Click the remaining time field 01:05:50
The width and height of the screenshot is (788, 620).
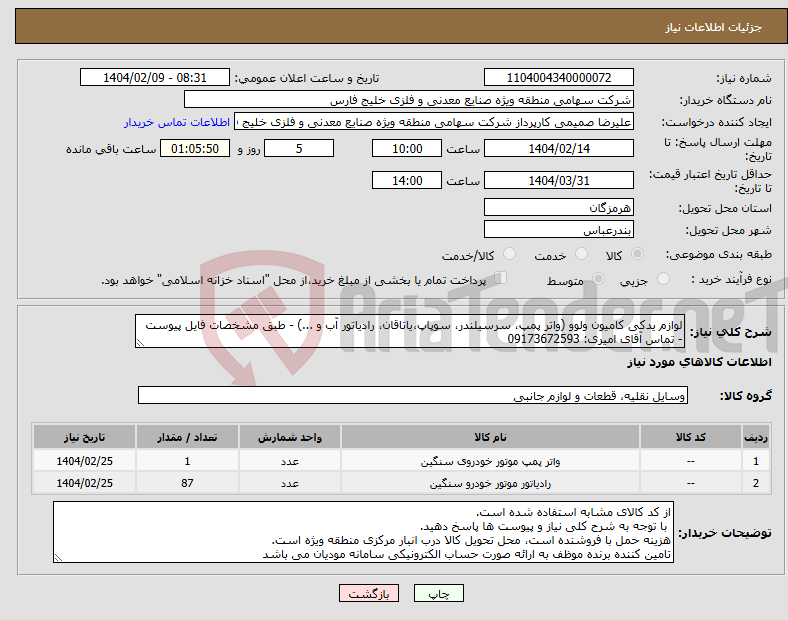click(x=195, y=148)
